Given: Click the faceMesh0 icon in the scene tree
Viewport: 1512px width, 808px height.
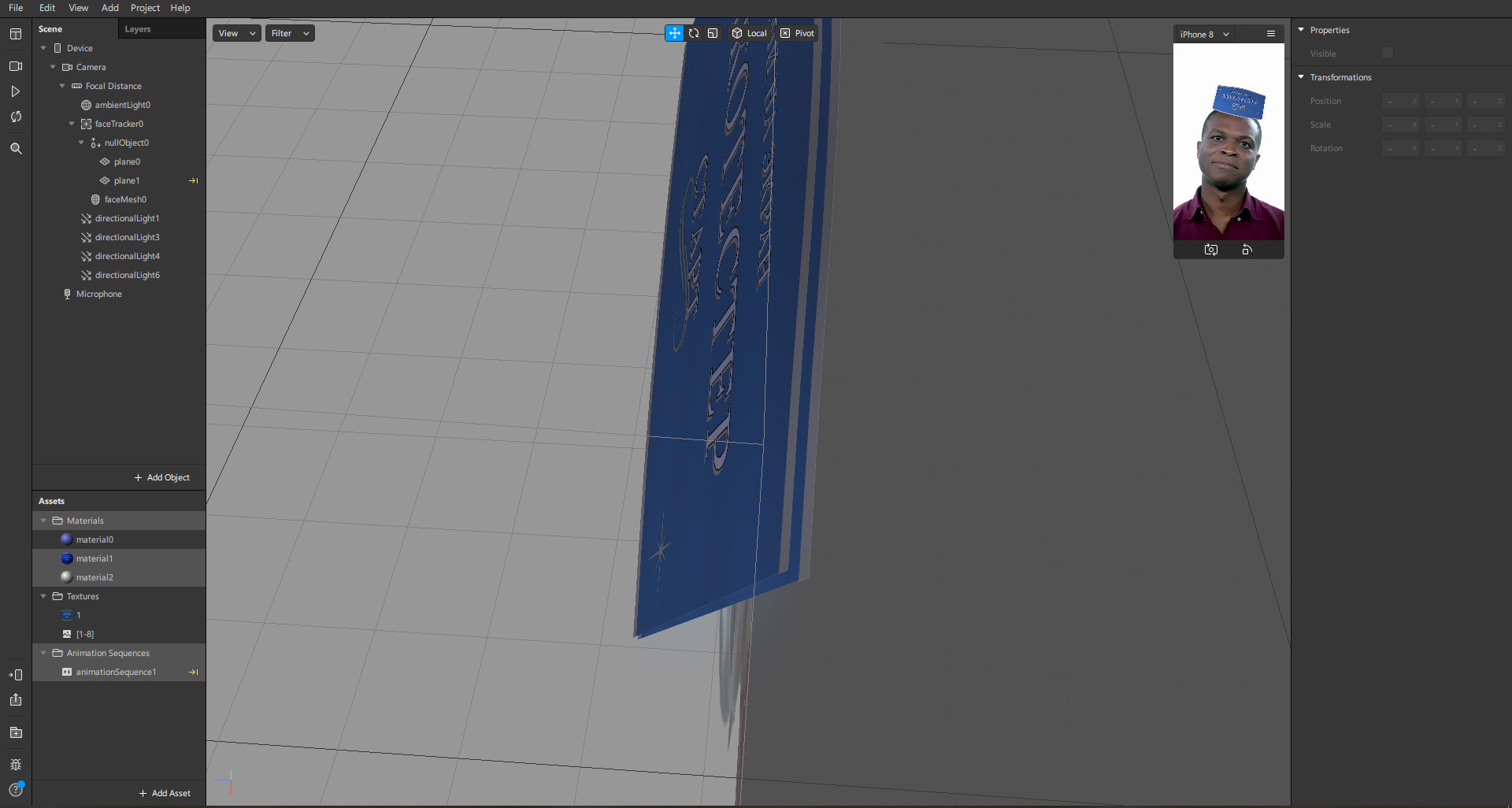Looking at the screenshot, I should tap(95, 199).
